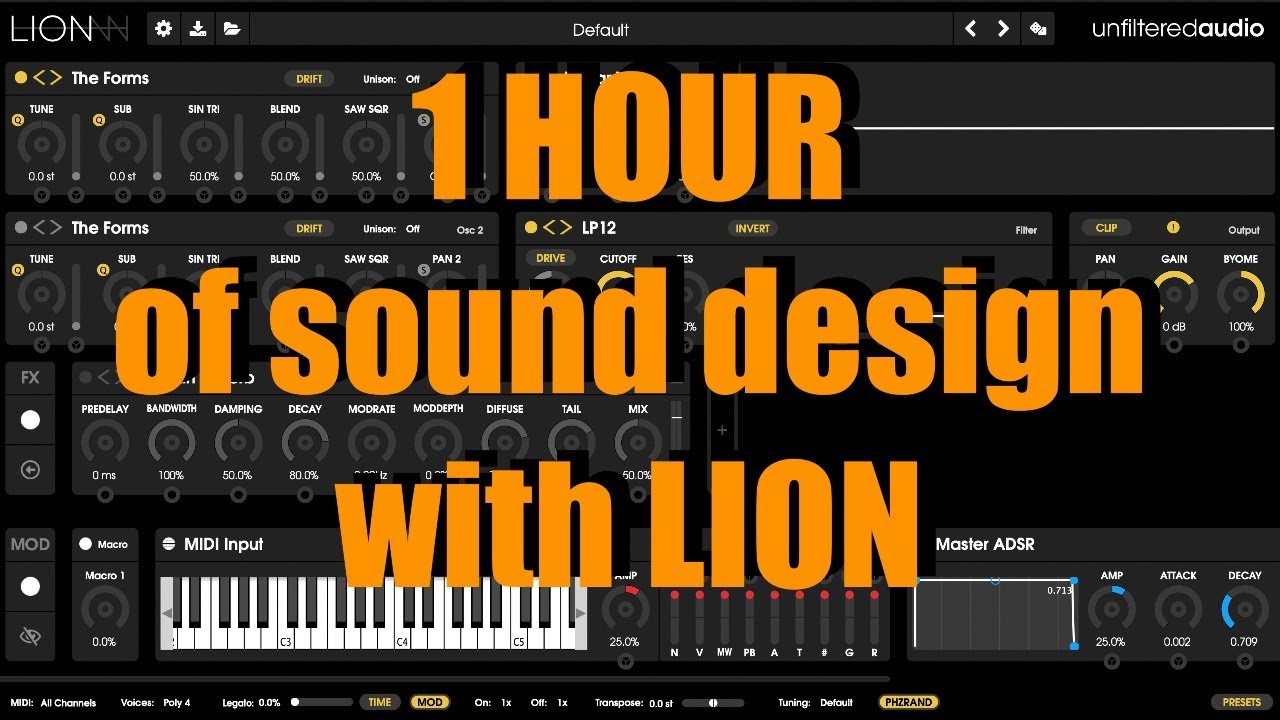This screenshot has height=720, width=1280.
Task: Open the PRESETS browser button
Action: click(x=1241, y=702)
